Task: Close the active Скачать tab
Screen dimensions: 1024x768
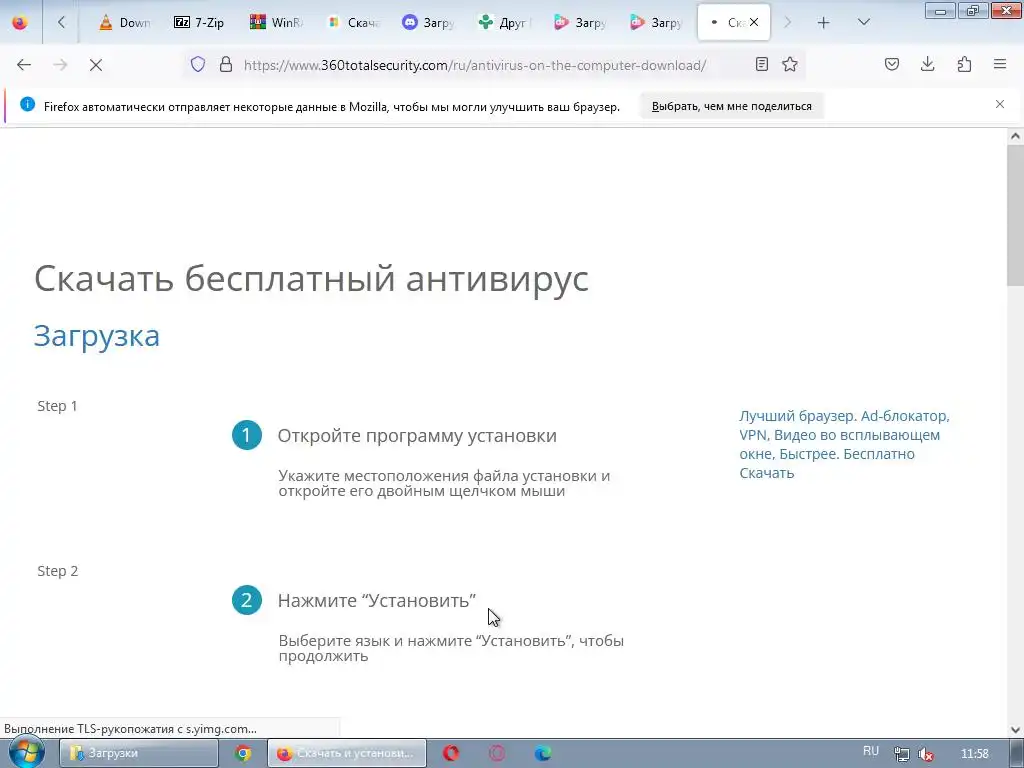Action: pyautogui.click(x=754, y=22)
